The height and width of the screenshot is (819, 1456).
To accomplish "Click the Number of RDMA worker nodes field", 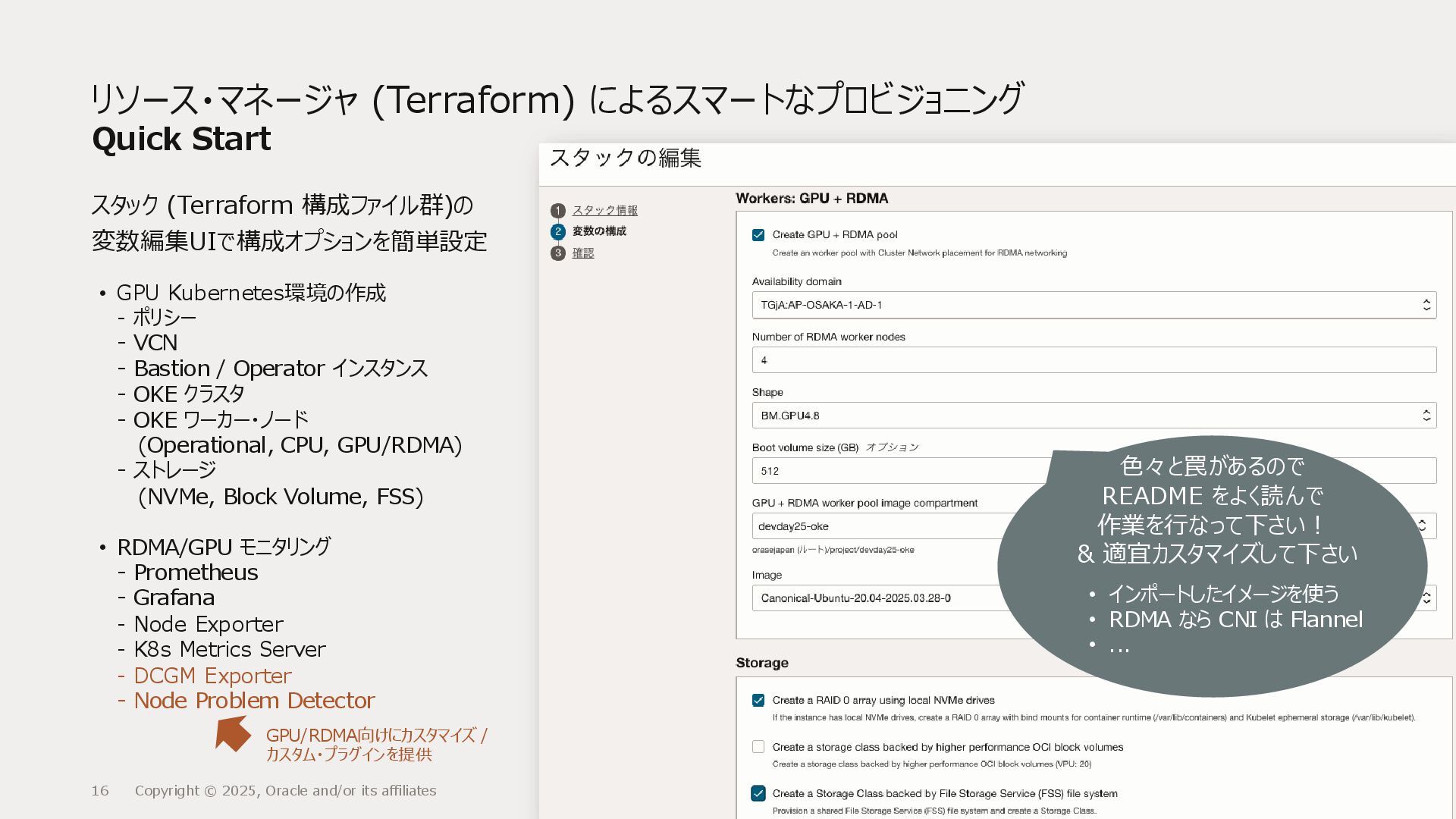I will [1094, 360].
